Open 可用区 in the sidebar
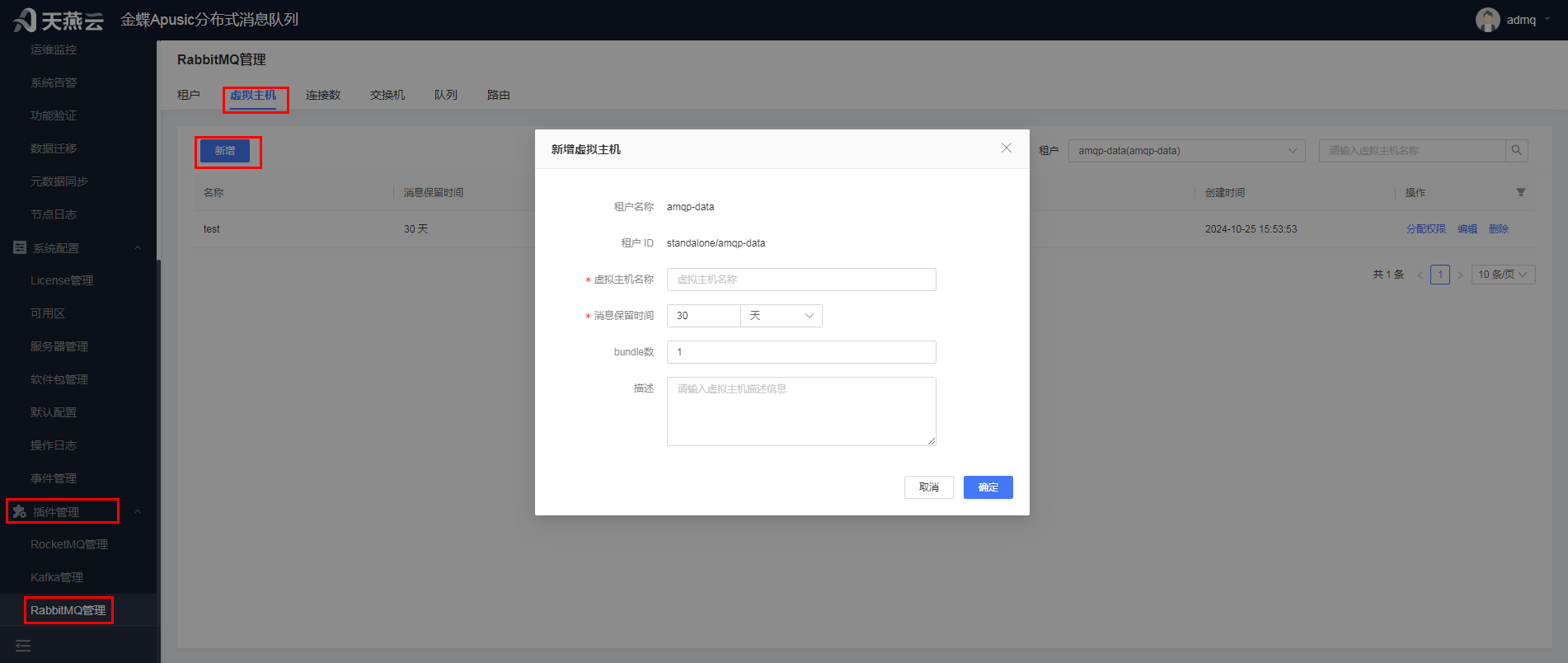 click(48, 313)
